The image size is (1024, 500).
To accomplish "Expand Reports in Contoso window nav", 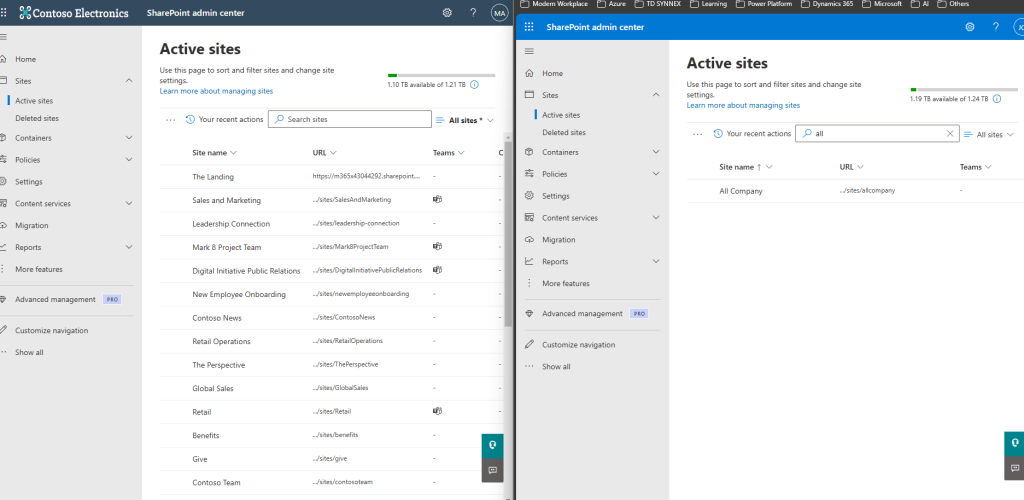I will [129, 247].
